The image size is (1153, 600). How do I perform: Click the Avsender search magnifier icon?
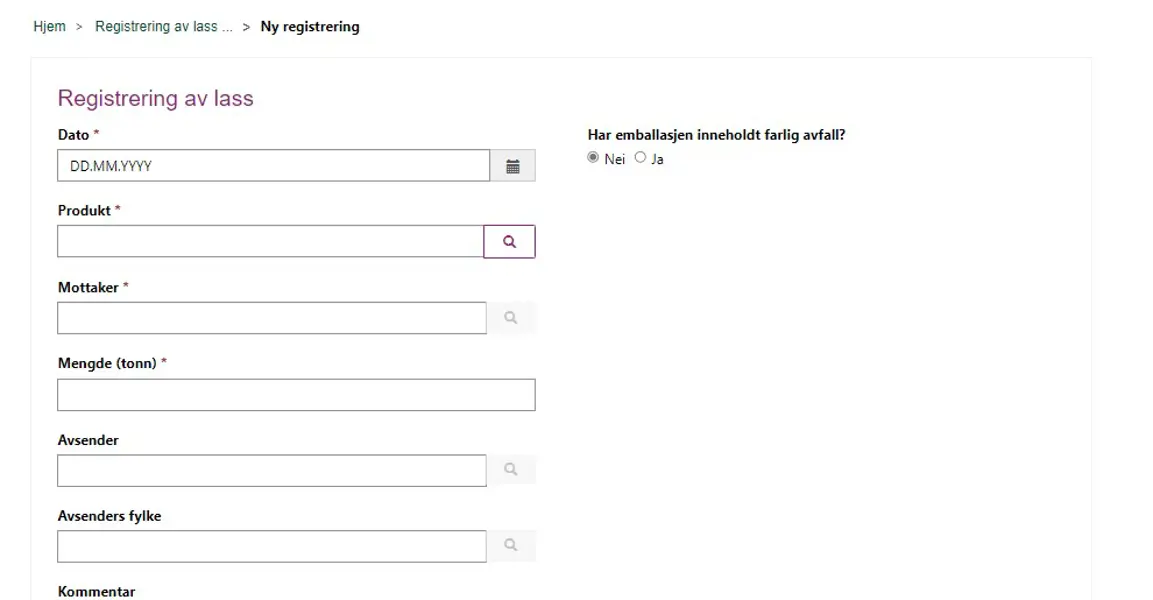[x=511, y=470]
